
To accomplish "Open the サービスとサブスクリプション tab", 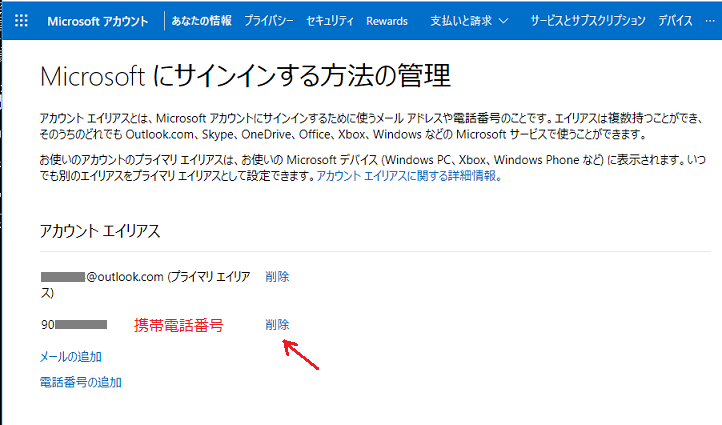I will click(x=588, y=21).
